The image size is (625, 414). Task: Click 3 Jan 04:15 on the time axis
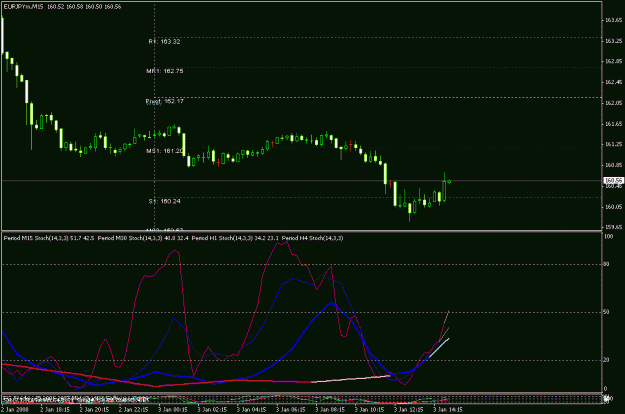click(251, 410)
